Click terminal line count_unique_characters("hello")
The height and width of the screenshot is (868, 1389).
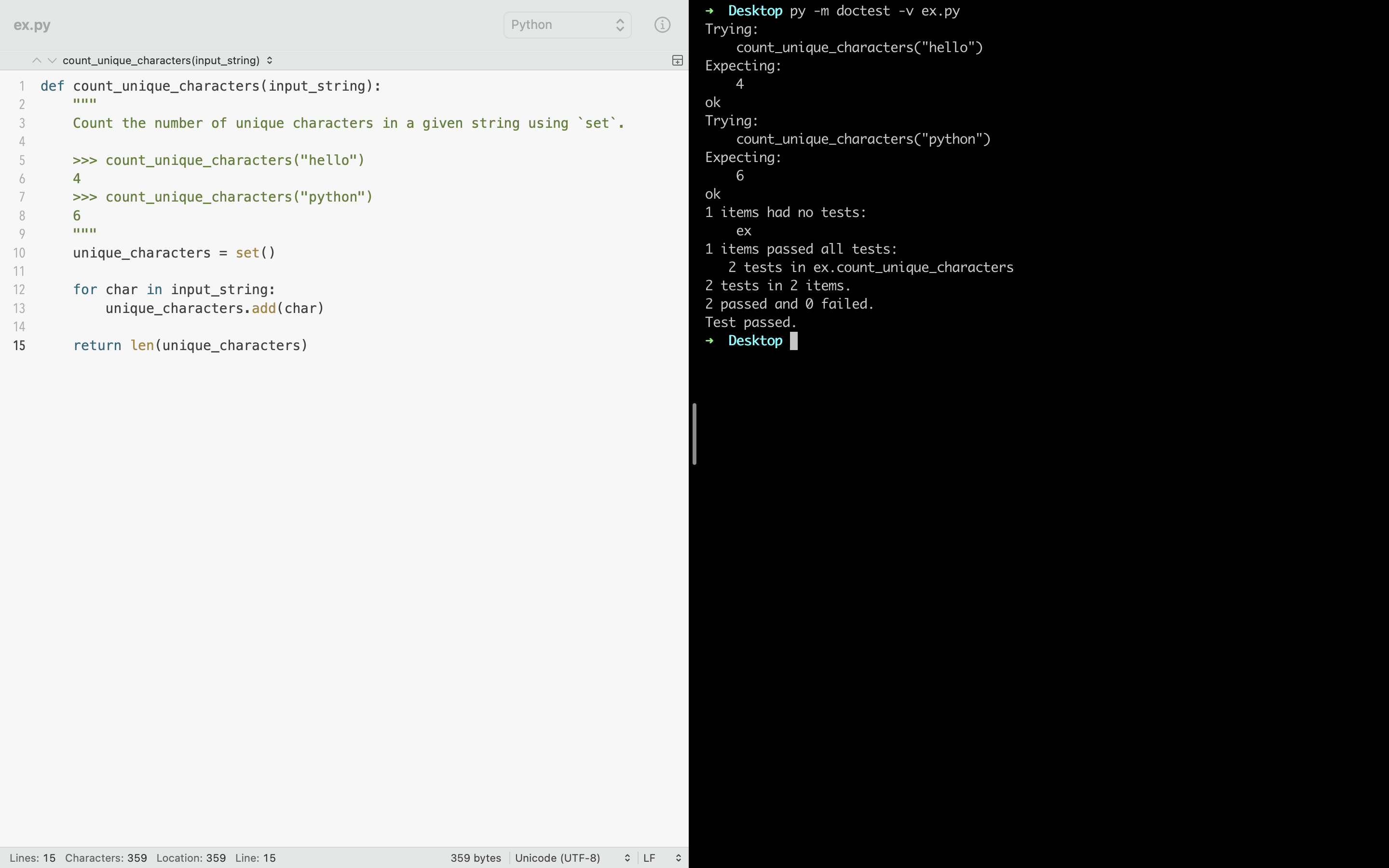tap(859, 48)
